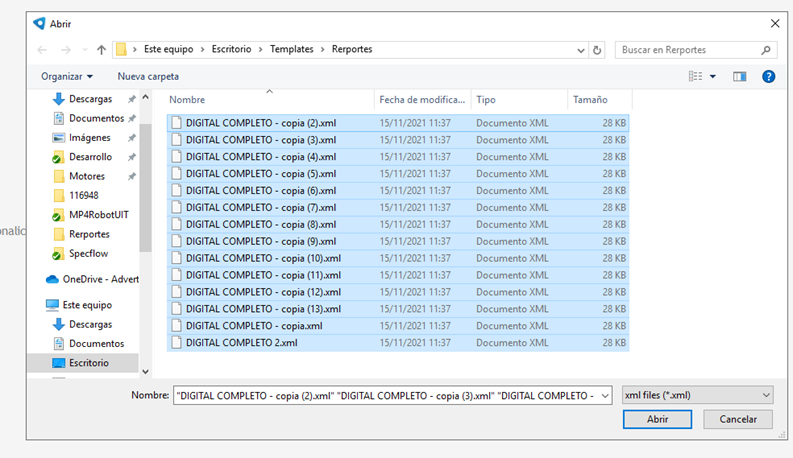Click the Refresh address bar icon
This screenshot has width=793, height=458.
click(597, 50)
